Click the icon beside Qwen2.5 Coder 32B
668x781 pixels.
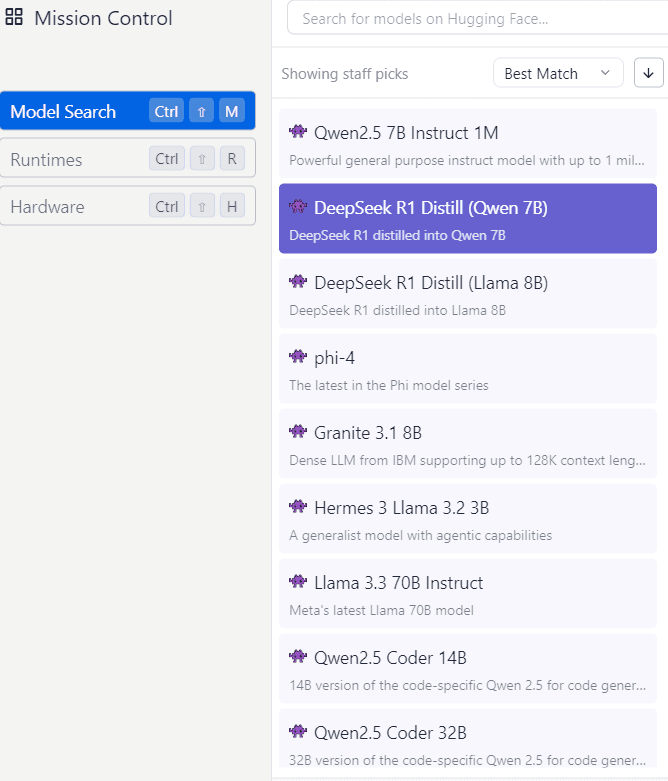coord(298,731)
